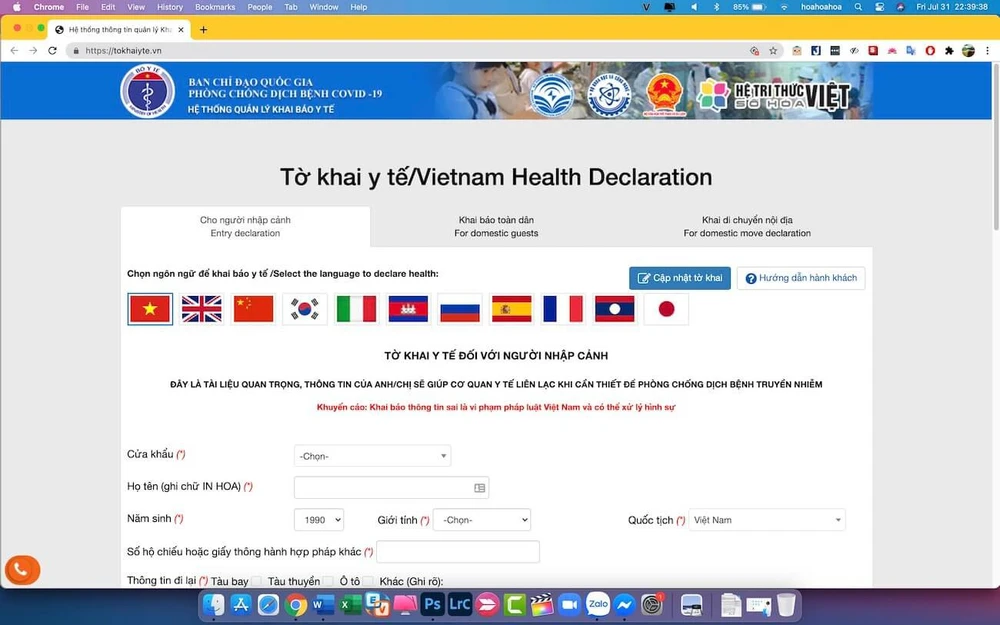Click the orange phone call icon
The width and height of the screenshot is (1000, 625).
[x=21, y=570]
